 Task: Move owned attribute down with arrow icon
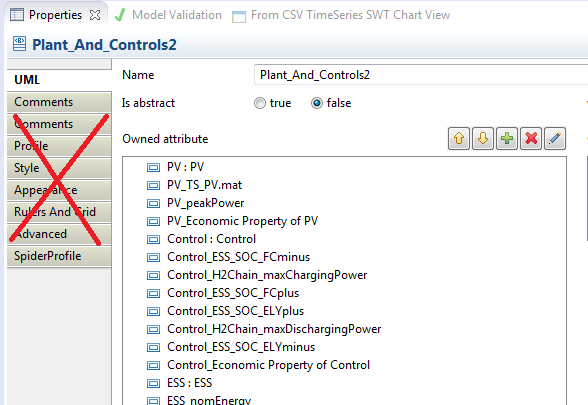[x=483, y=139]
